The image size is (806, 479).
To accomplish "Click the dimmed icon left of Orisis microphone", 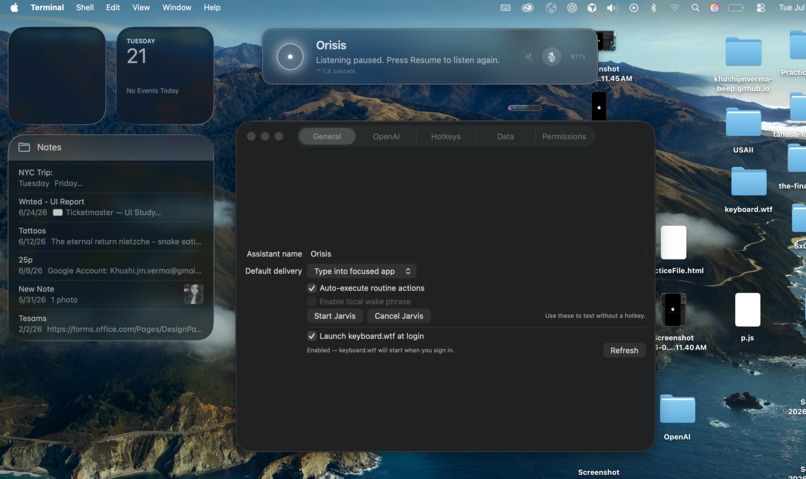I will [x=528, y=57].
